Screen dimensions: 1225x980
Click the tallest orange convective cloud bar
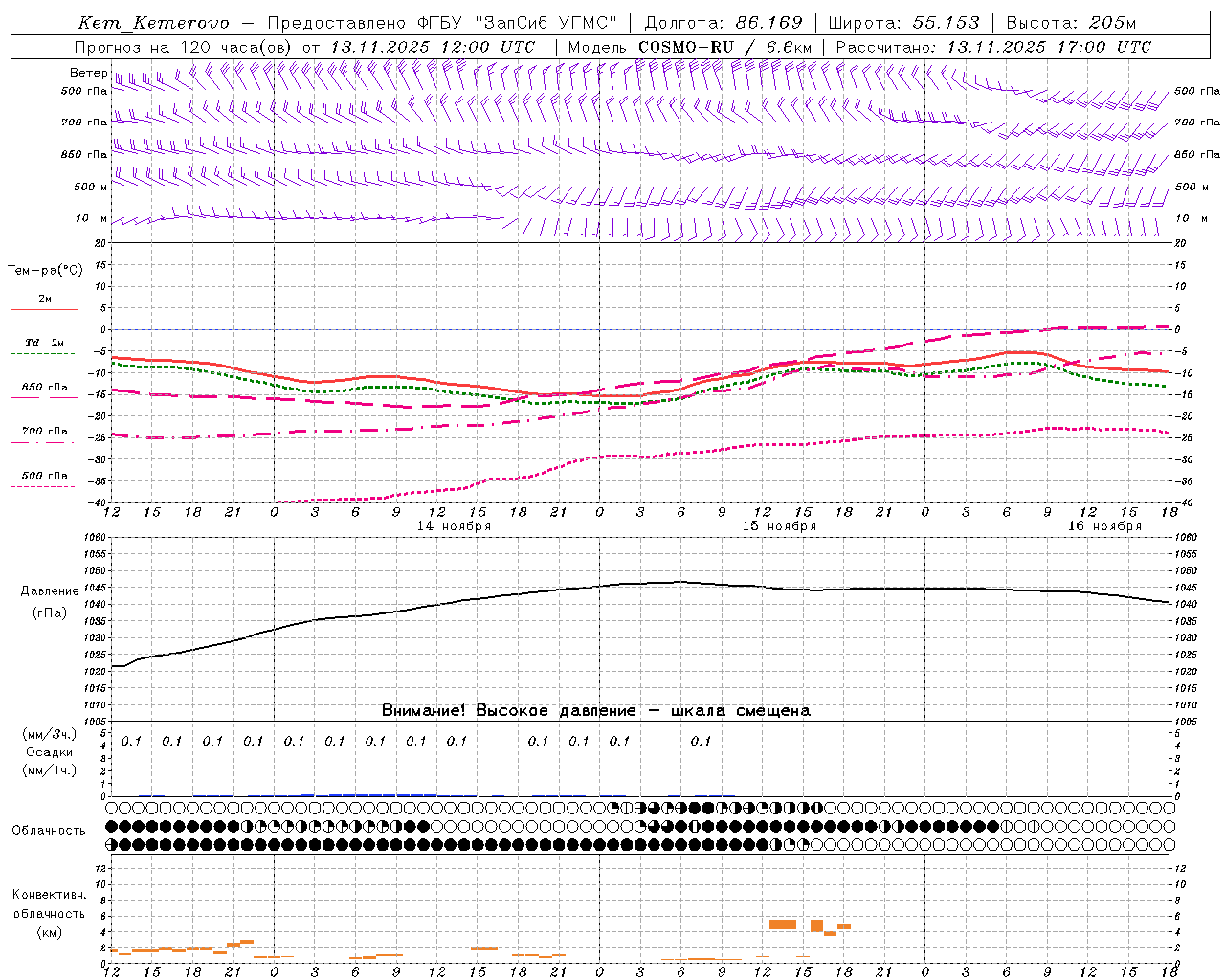816,925
